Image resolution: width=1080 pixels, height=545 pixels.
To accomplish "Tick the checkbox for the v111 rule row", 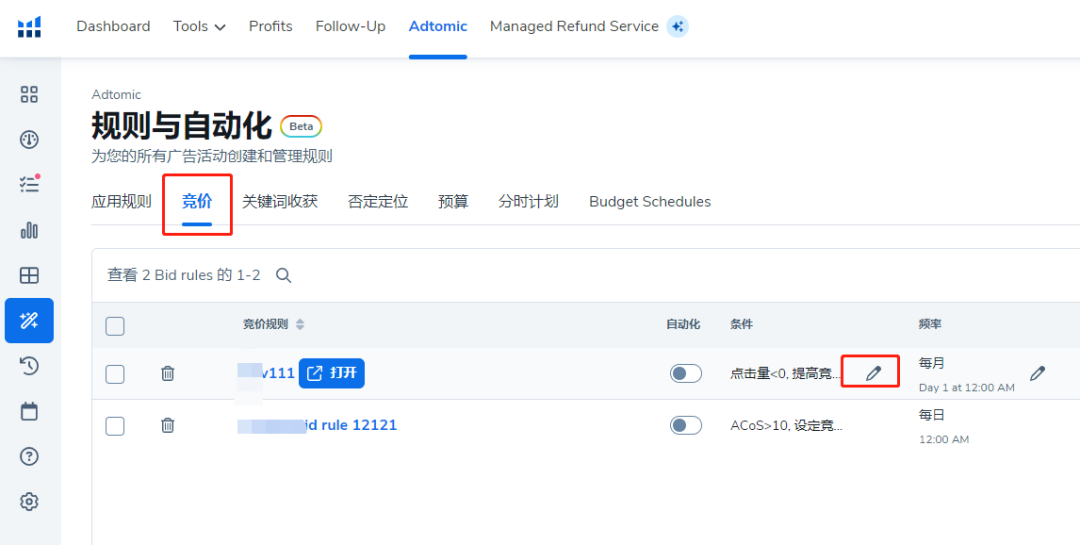I will click(115, 374).
